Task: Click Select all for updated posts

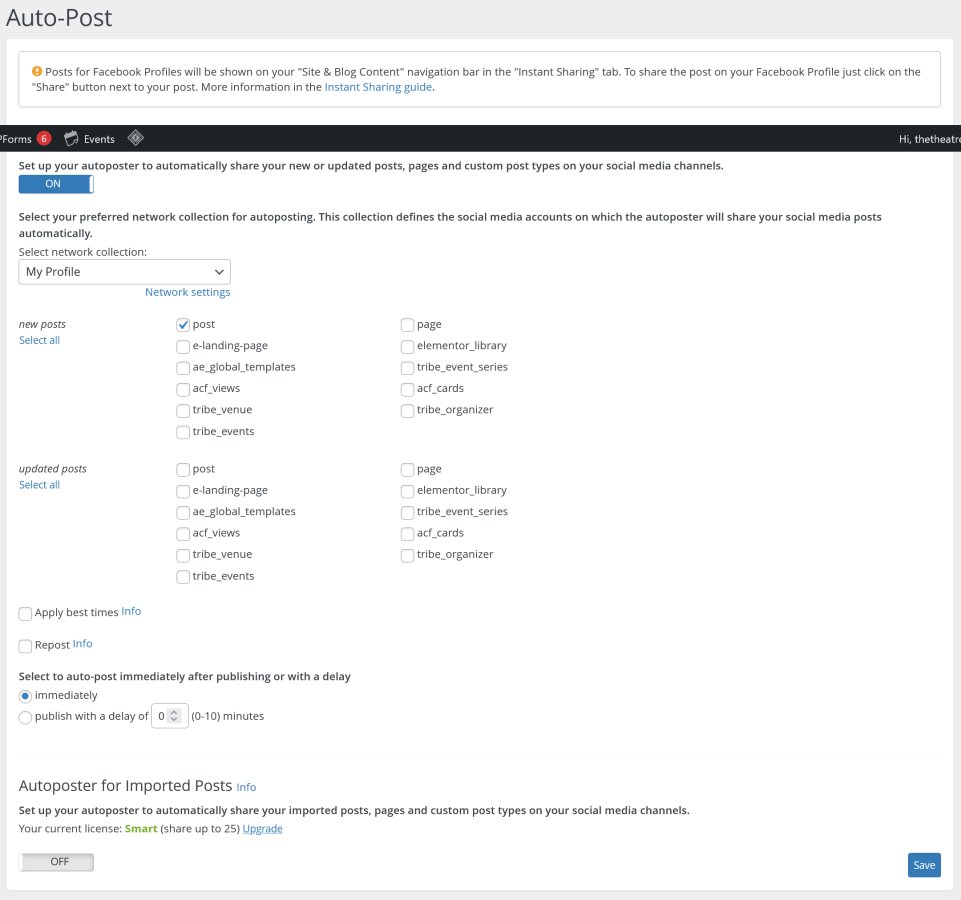Action: (x=39, y=485)
